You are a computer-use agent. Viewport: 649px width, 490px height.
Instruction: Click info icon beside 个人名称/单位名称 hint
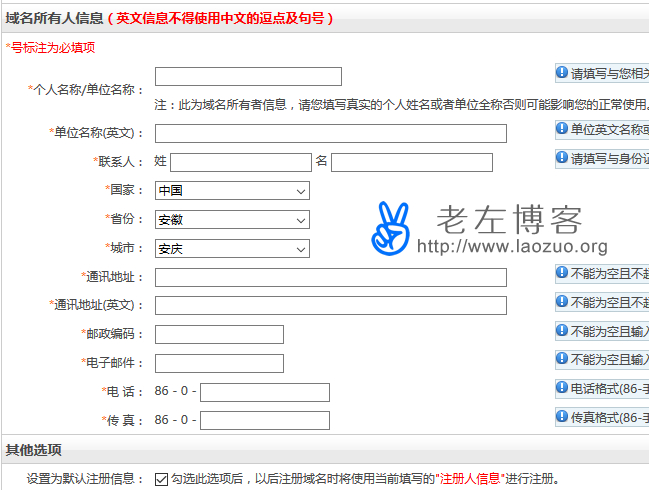point(562,73)
